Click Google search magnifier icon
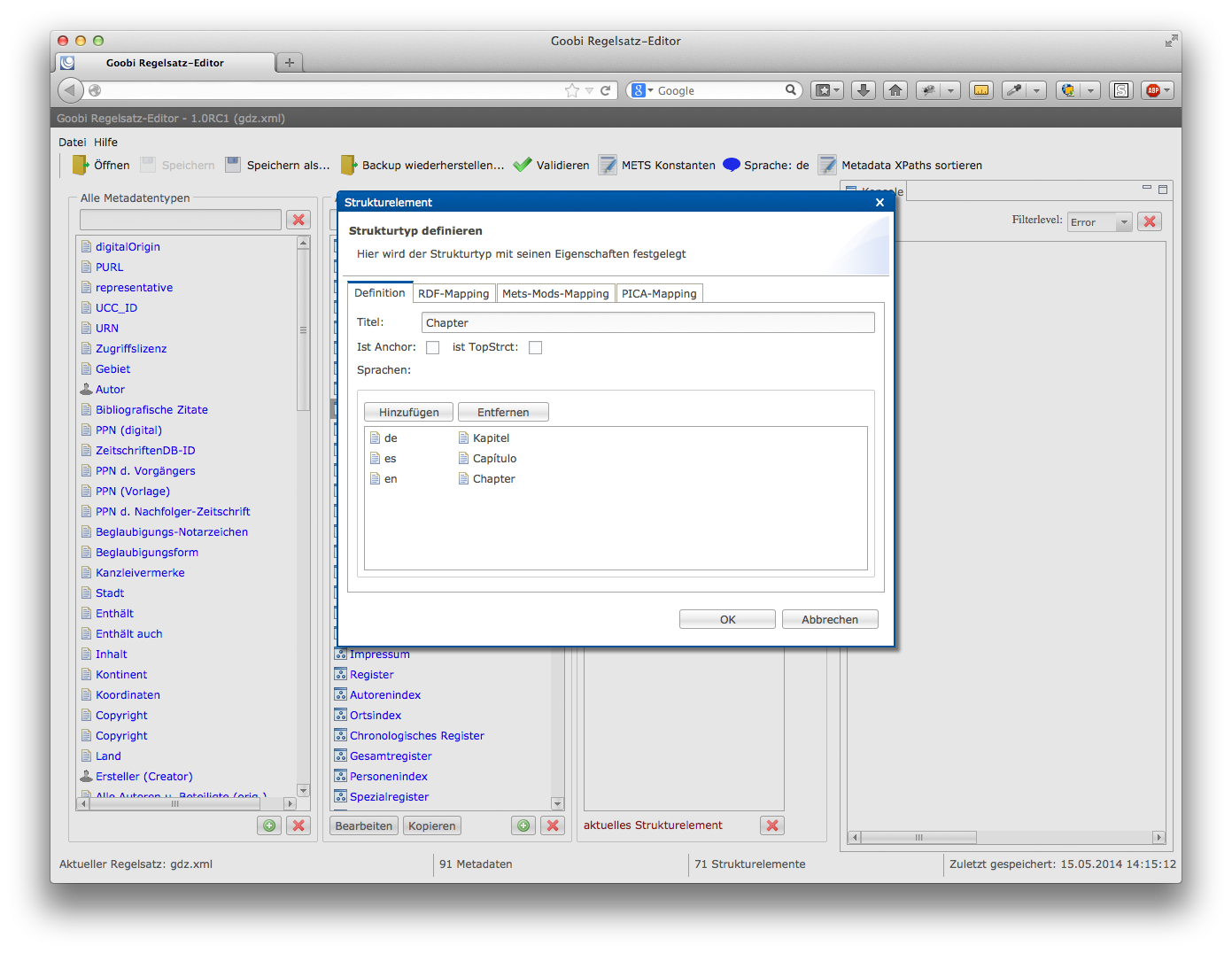Image resolution: width=1232 pixels, height=953 pixels. pyautogui.click(x=791, y=90)
